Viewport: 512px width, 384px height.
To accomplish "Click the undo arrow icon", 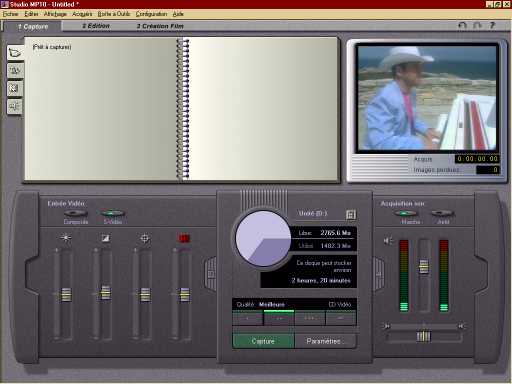I will [x=462, y=25].
